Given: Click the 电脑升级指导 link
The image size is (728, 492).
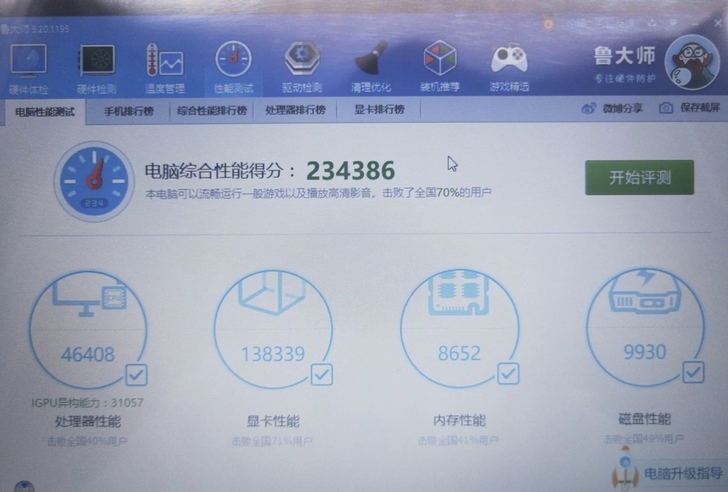Looking at the screenshot, I should tap(683, 474).
